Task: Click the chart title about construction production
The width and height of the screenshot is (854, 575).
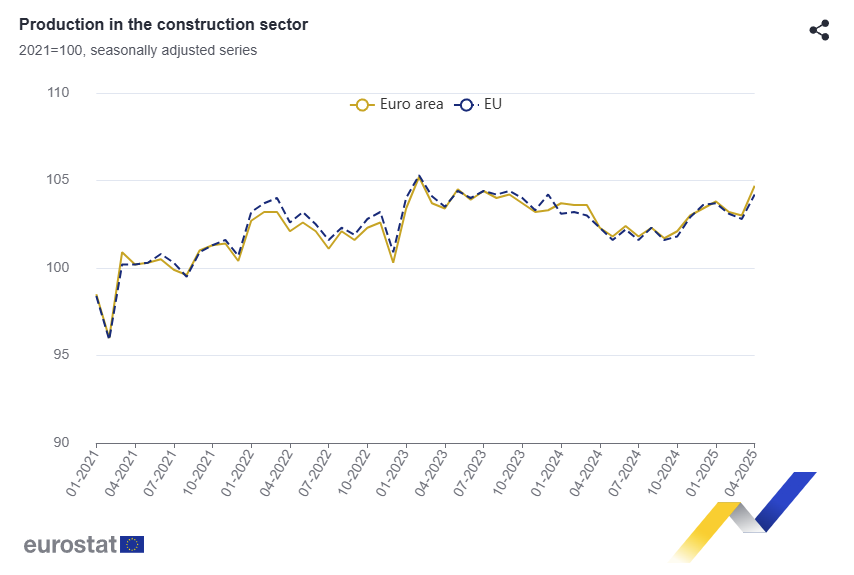Action: point(163,24)
